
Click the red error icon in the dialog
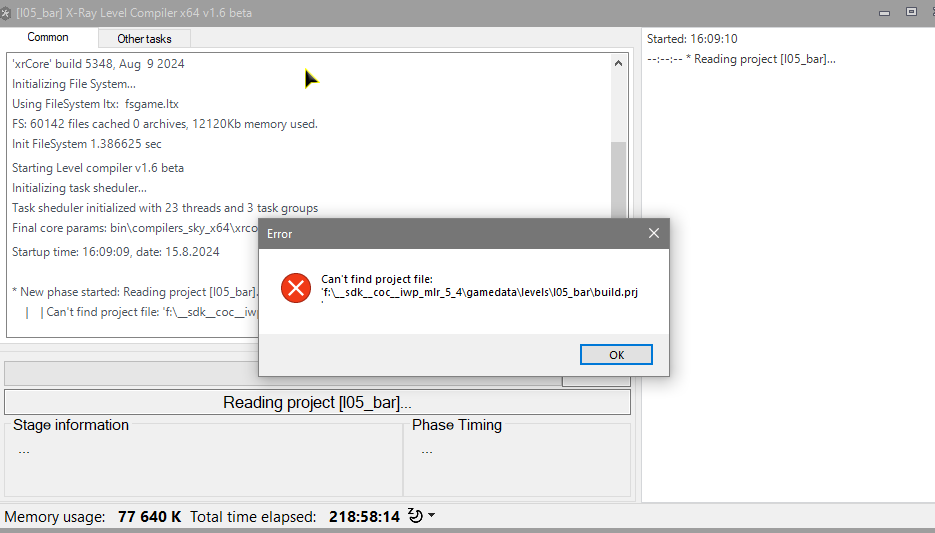click(296, 288)
